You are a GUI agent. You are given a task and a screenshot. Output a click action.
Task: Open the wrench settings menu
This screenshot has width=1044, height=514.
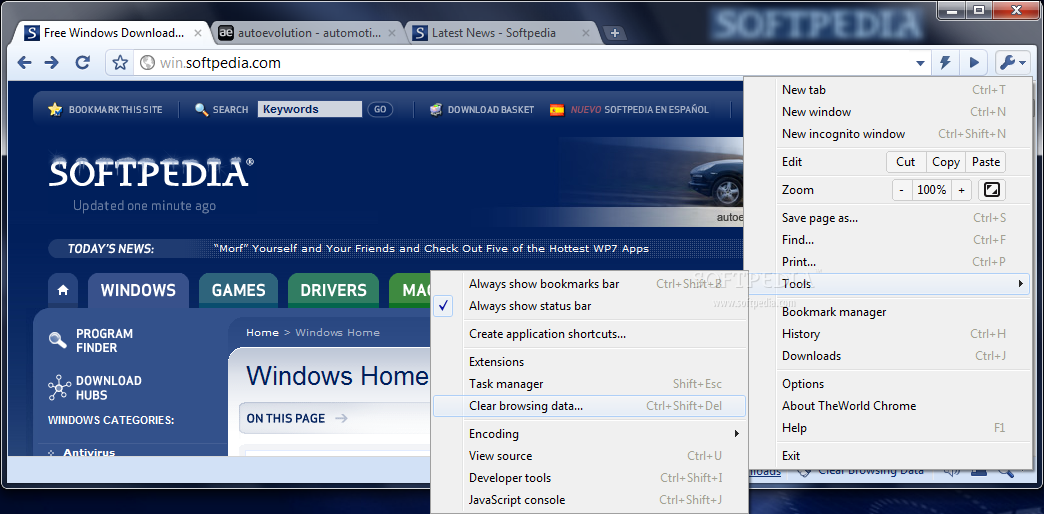(1012, 63)
